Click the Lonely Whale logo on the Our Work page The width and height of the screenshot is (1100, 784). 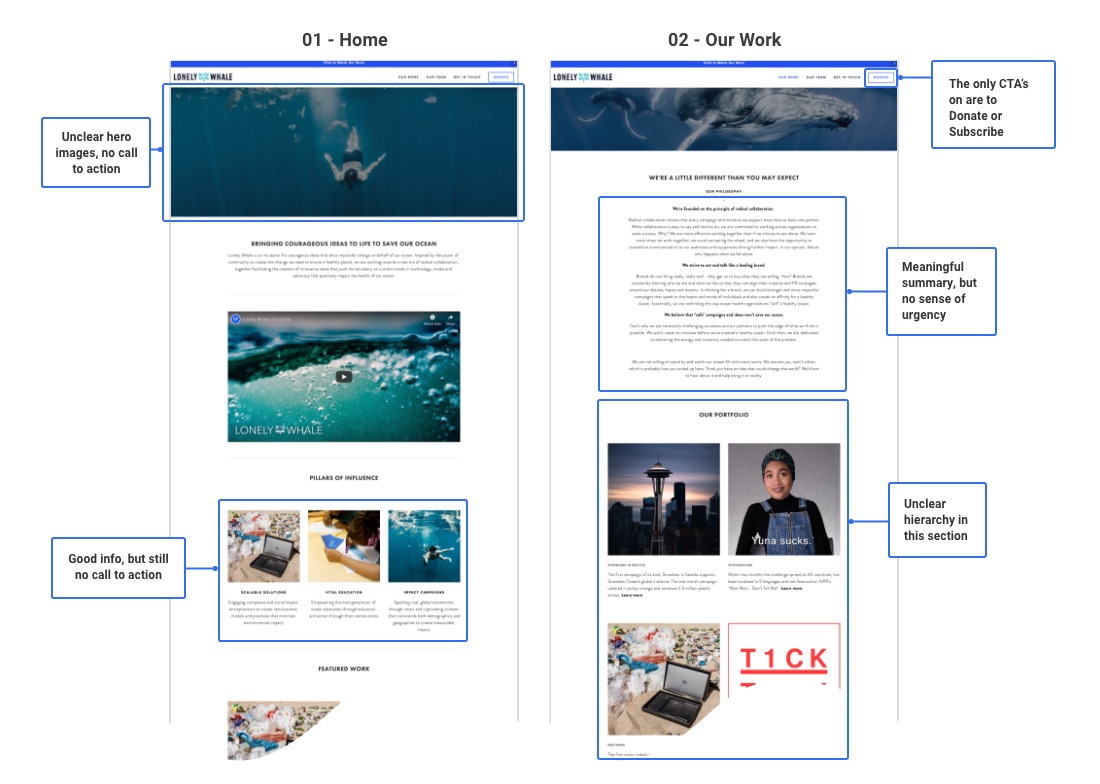(x=585, y=76)
